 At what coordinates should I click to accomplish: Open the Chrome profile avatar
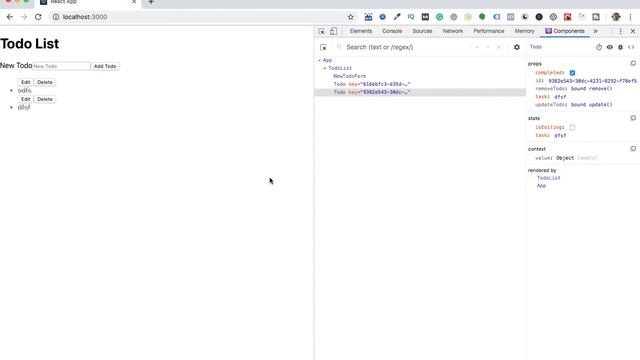pyautogui.click(x=616, y=17)
